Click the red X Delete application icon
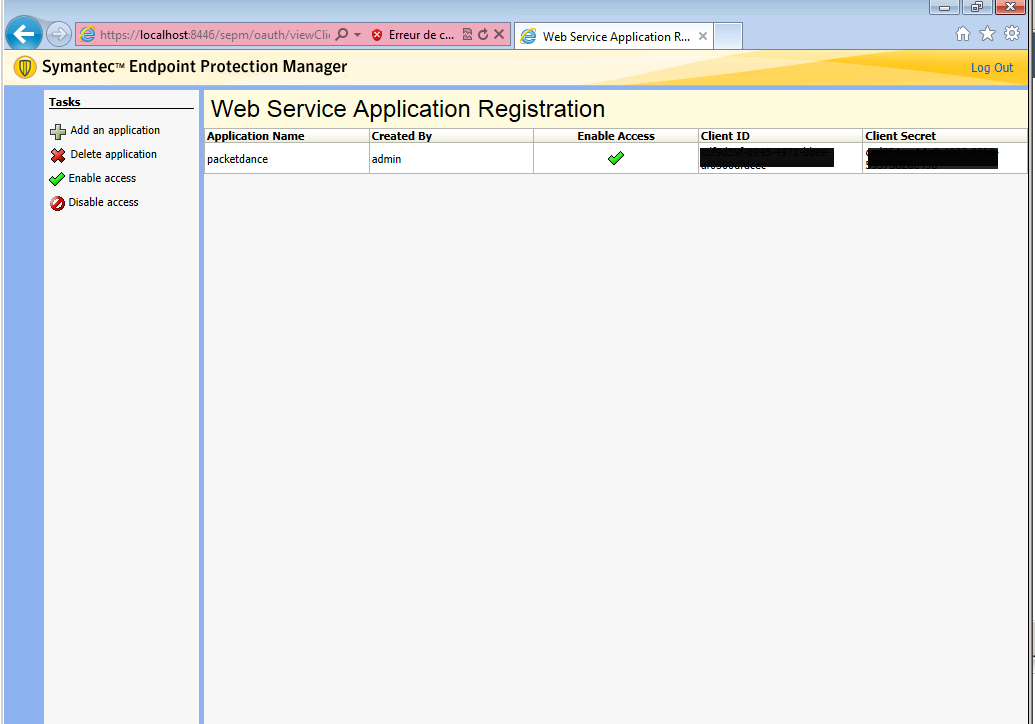Screen dimensions: 1035x724 (58, 155)
